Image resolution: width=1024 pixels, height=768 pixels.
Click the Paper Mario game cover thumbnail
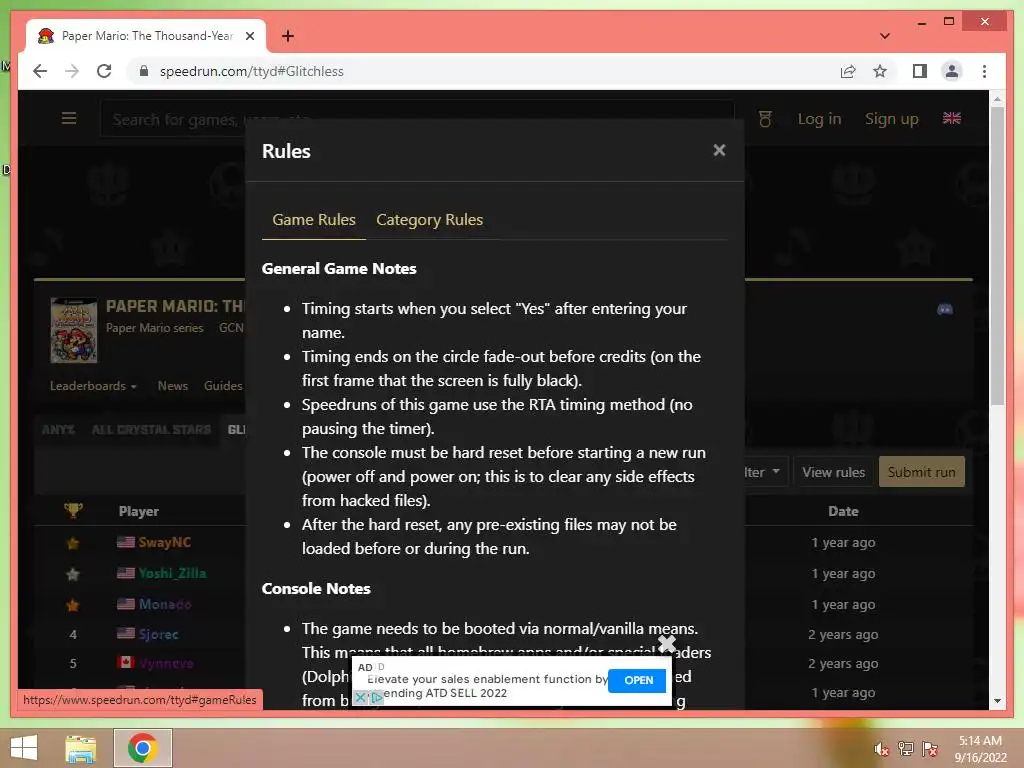74,330
